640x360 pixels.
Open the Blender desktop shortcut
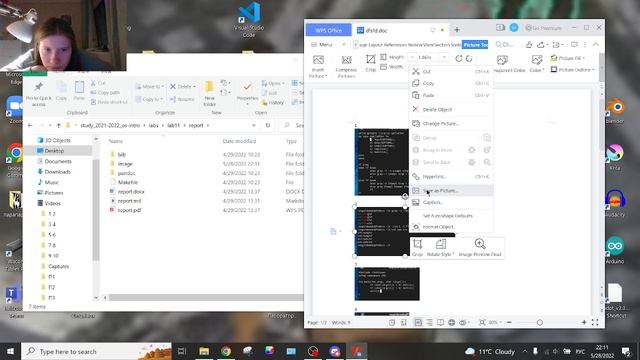coord(615,111)
